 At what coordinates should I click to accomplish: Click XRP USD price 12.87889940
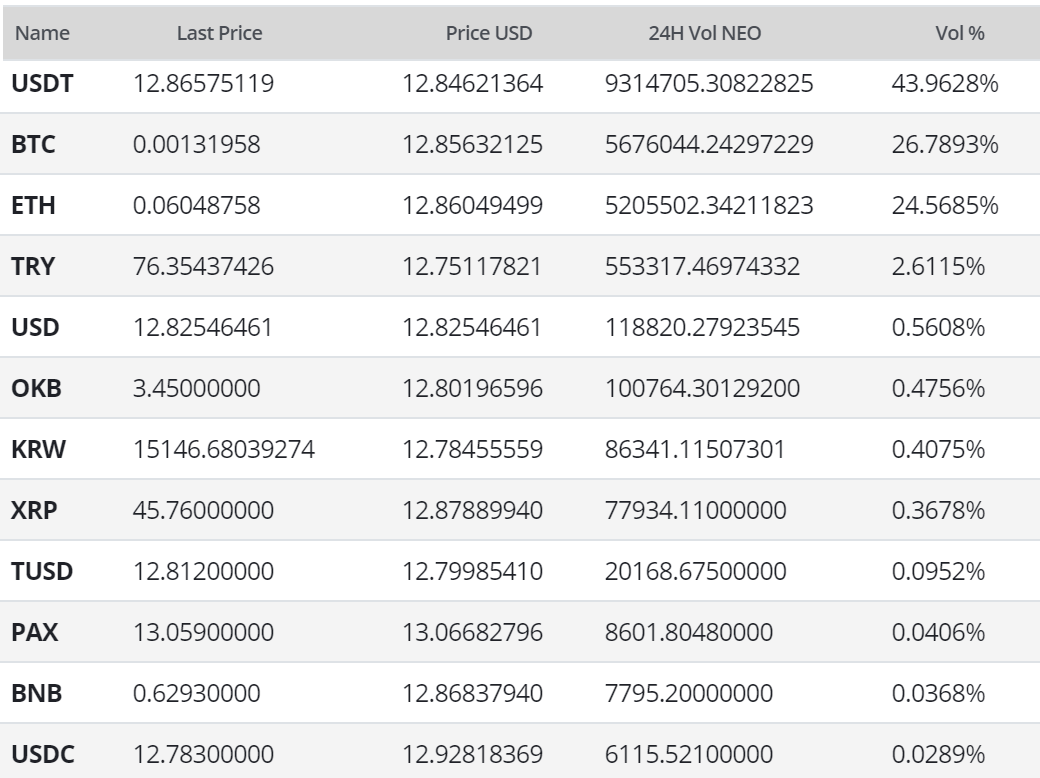pos(473,511)
